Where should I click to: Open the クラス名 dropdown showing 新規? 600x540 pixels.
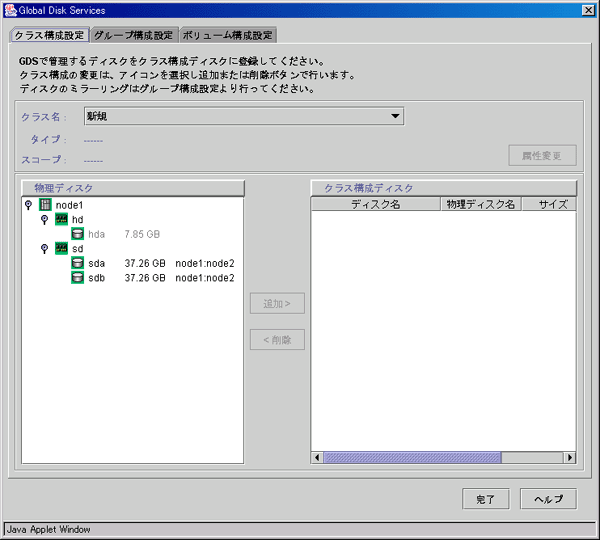(x=244, y=116)
